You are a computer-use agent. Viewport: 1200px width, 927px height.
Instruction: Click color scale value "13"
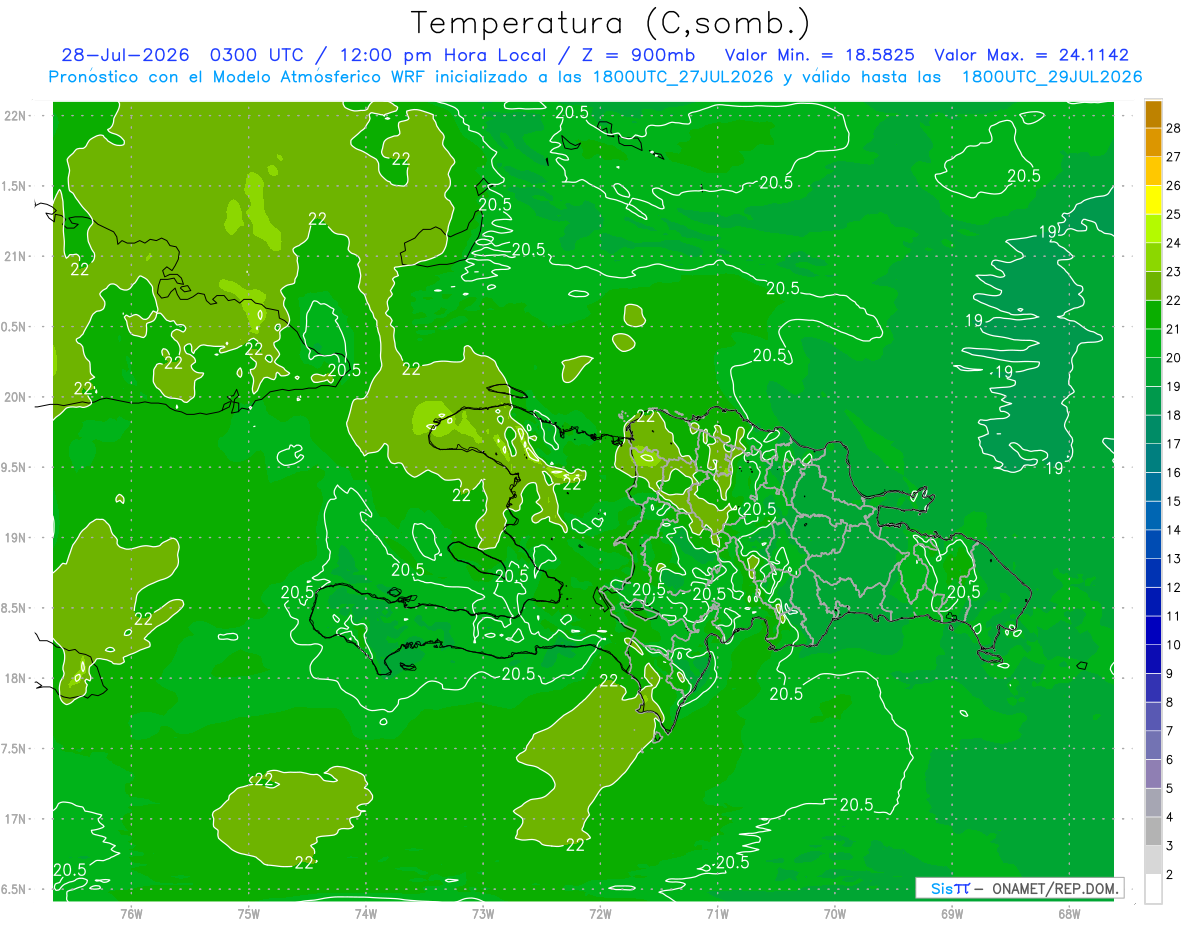pos(1174,559)
